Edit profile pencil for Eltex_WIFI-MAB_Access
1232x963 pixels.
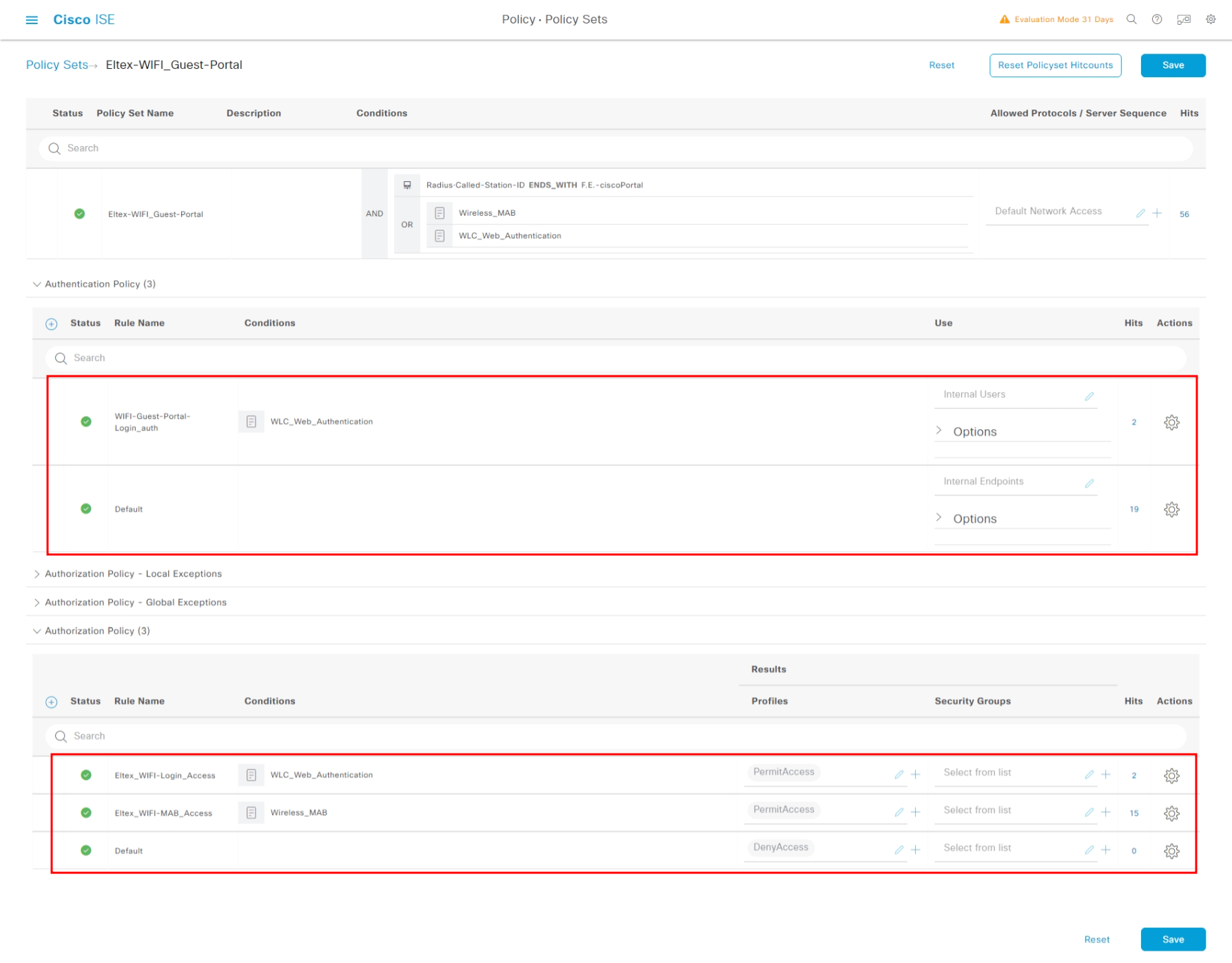(x=899, y=813)
